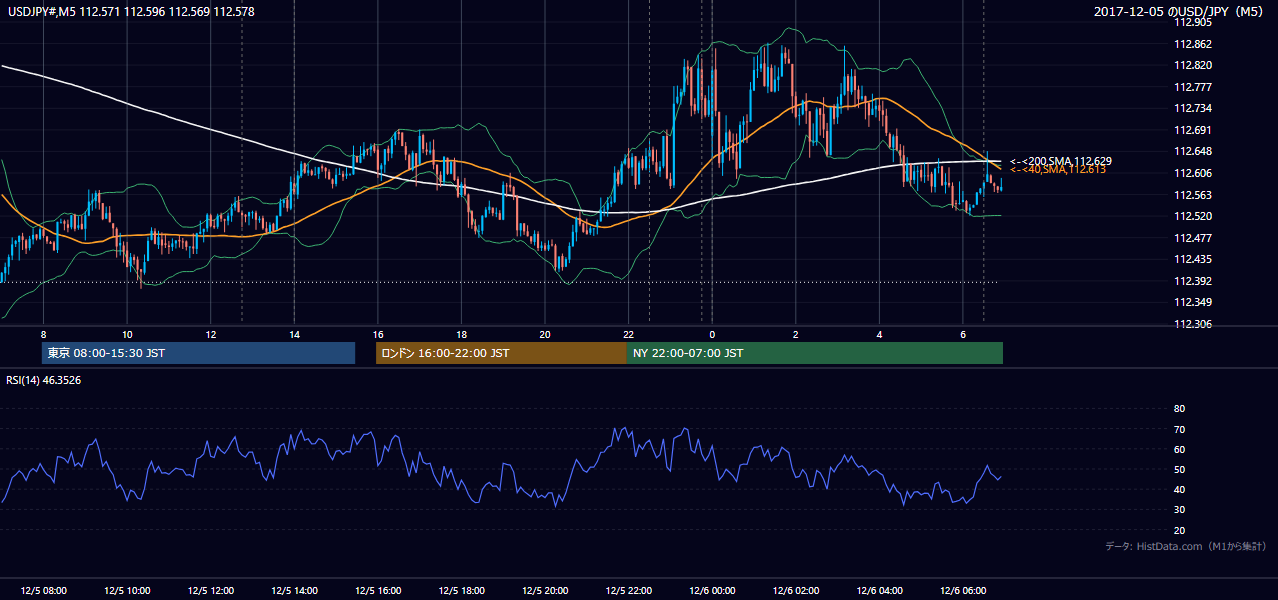Click the London 16:00-22:00 JST session bar
This screenshot has width=1278, height=600.
pos(501,353)
